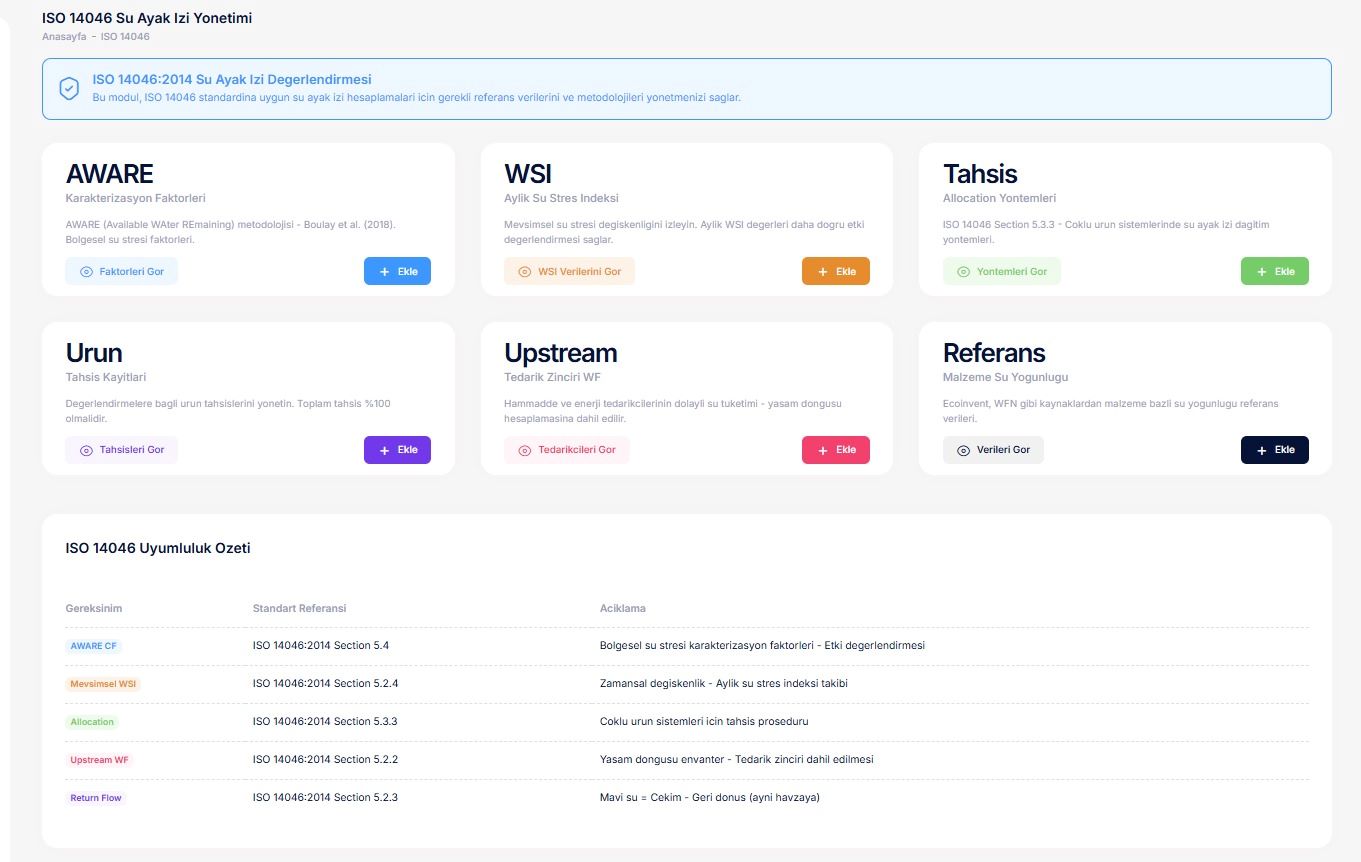Click the Tahsisleri Gor button

pos(121,449)
